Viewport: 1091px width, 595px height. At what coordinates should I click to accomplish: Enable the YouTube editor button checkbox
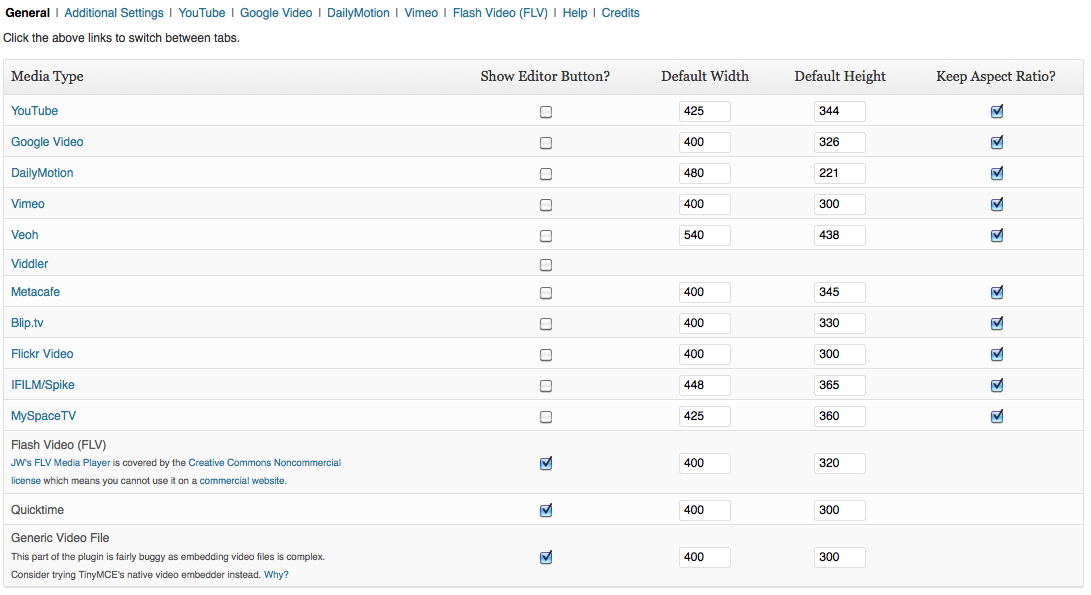[x=546, y=112]
